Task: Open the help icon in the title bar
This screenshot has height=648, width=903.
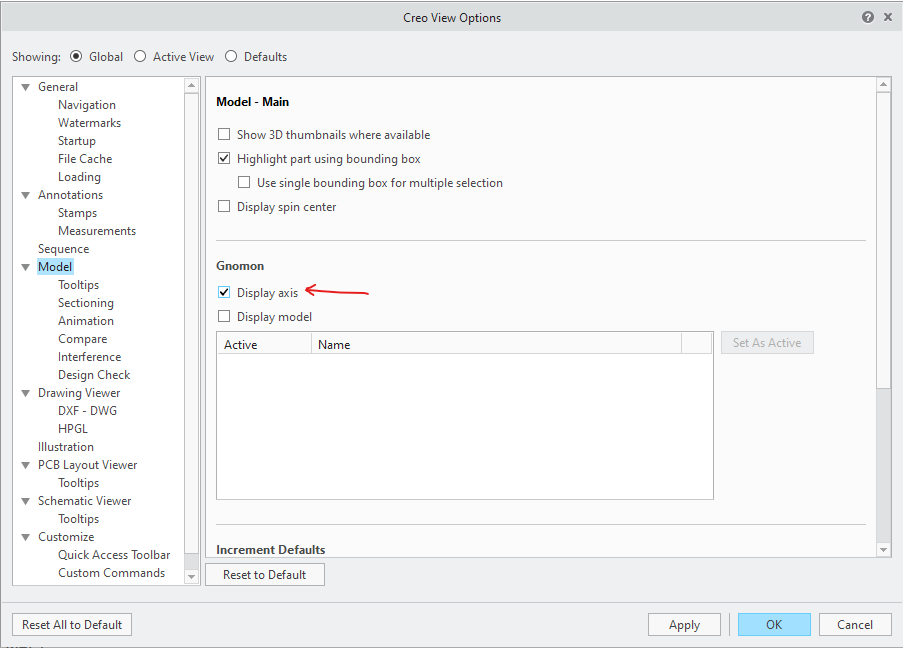Action: pyautogui.click(x=868, y=16)
